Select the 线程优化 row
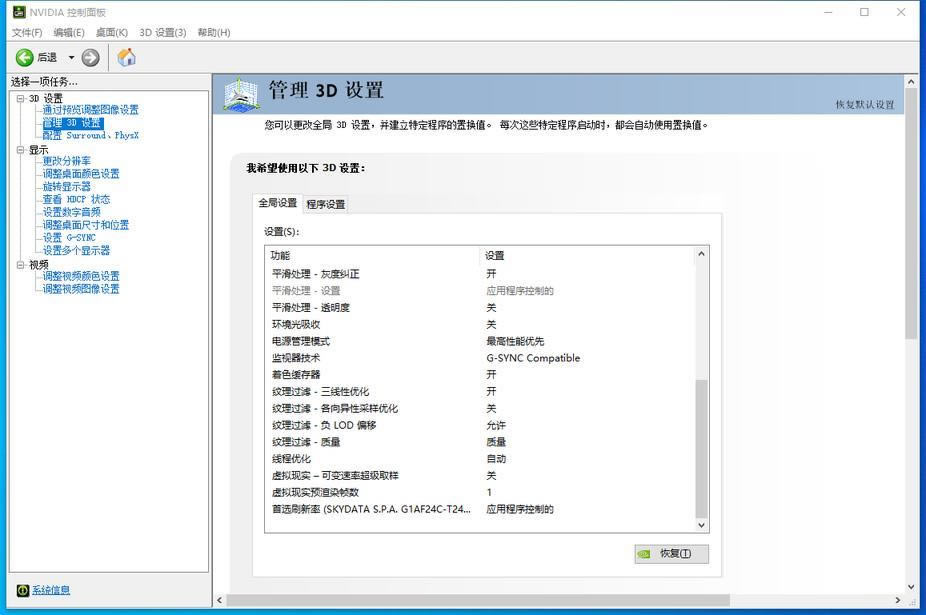The image size is (926, 615). click(x=481, y=459)
